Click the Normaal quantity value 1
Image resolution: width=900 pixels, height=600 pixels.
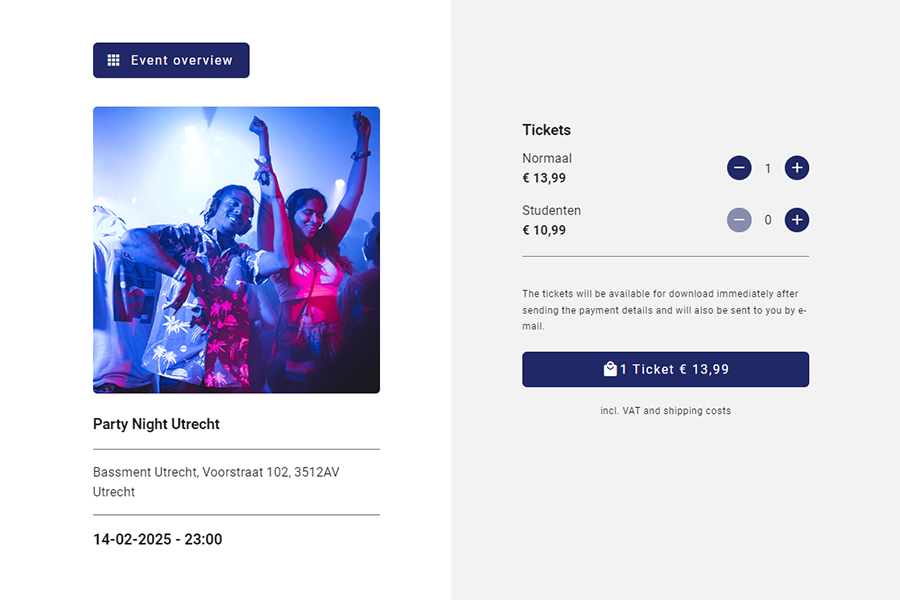tap(768, 168)
